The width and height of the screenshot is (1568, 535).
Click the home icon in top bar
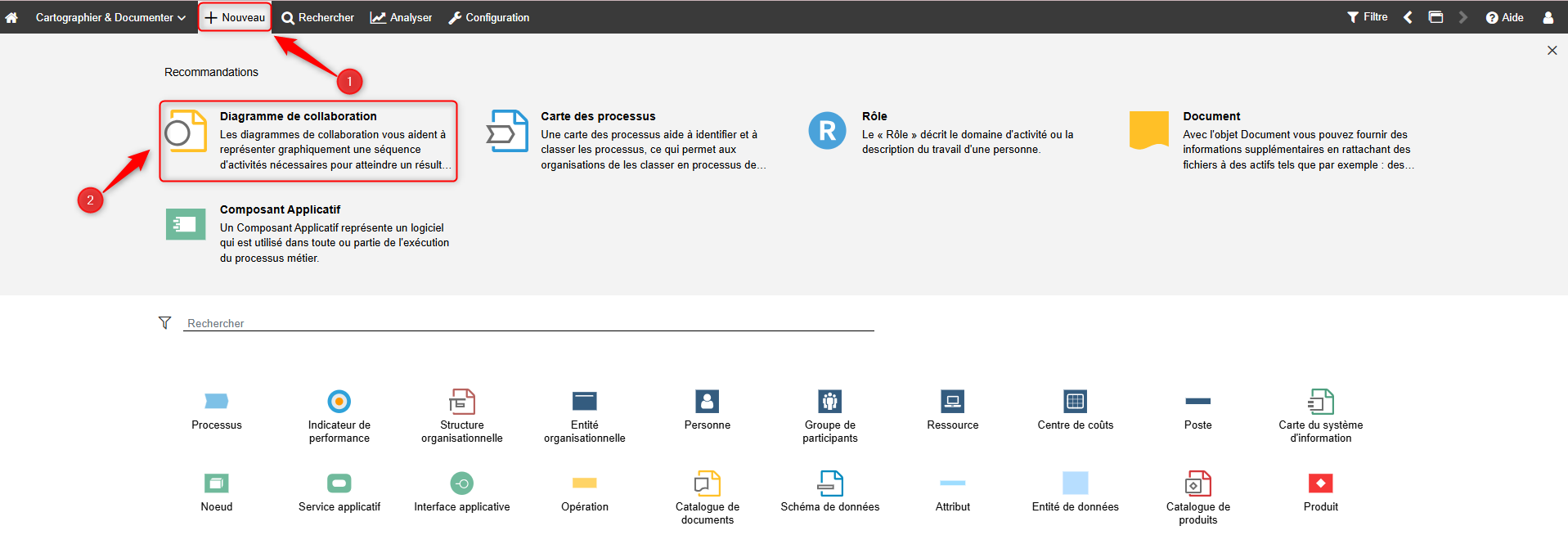11,17
